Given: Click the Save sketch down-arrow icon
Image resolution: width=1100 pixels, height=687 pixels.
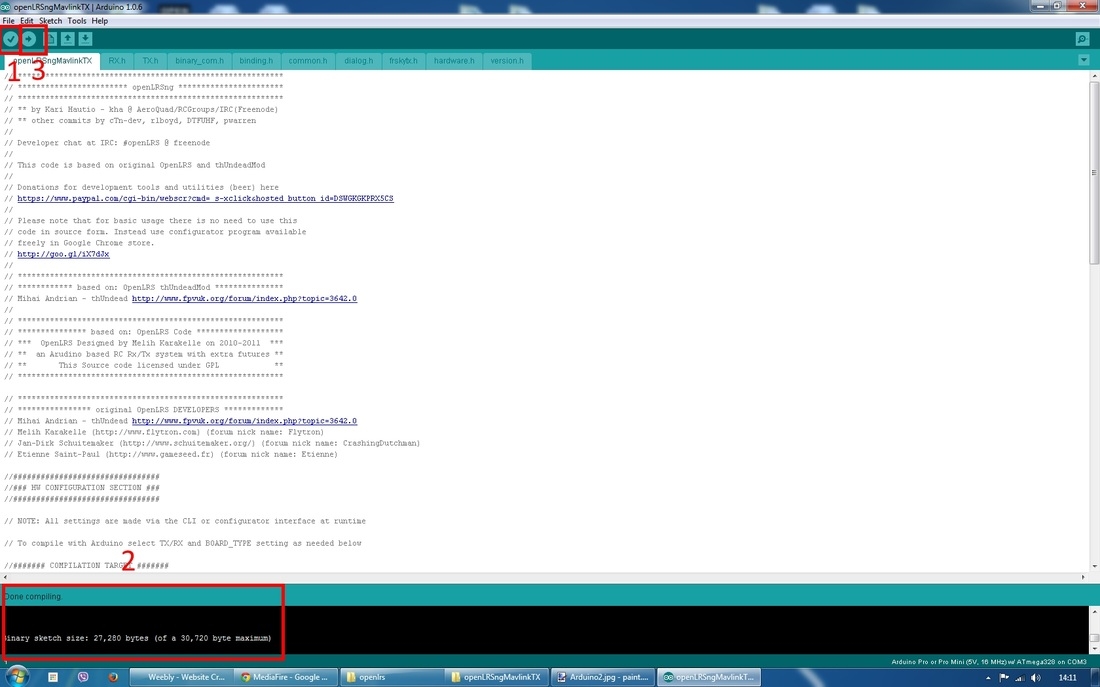Looking at the screenshot, I should coord(86,39).
